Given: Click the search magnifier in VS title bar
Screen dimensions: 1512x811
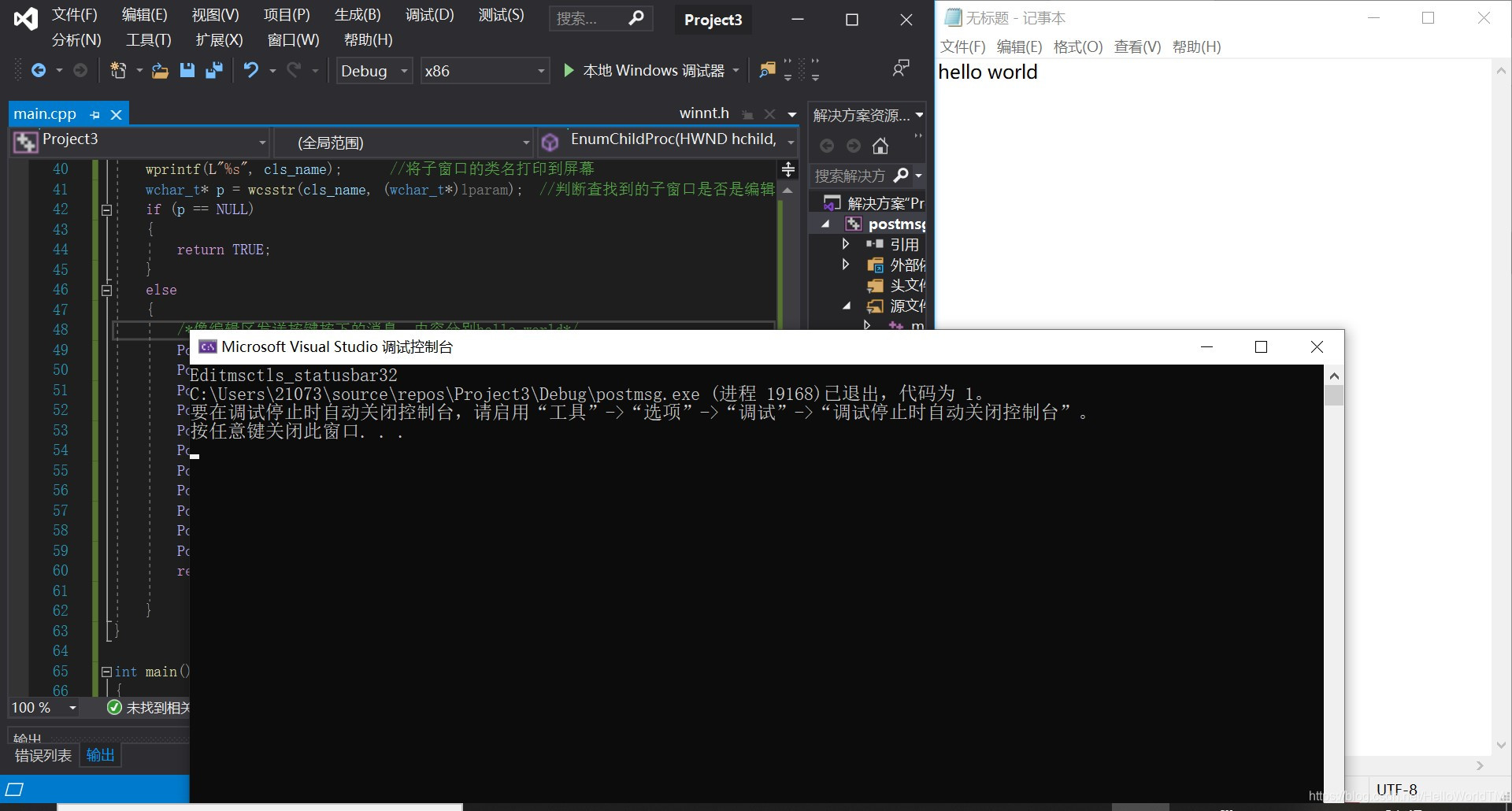Looking at the screenshot, I should click(x=636, y=18).
